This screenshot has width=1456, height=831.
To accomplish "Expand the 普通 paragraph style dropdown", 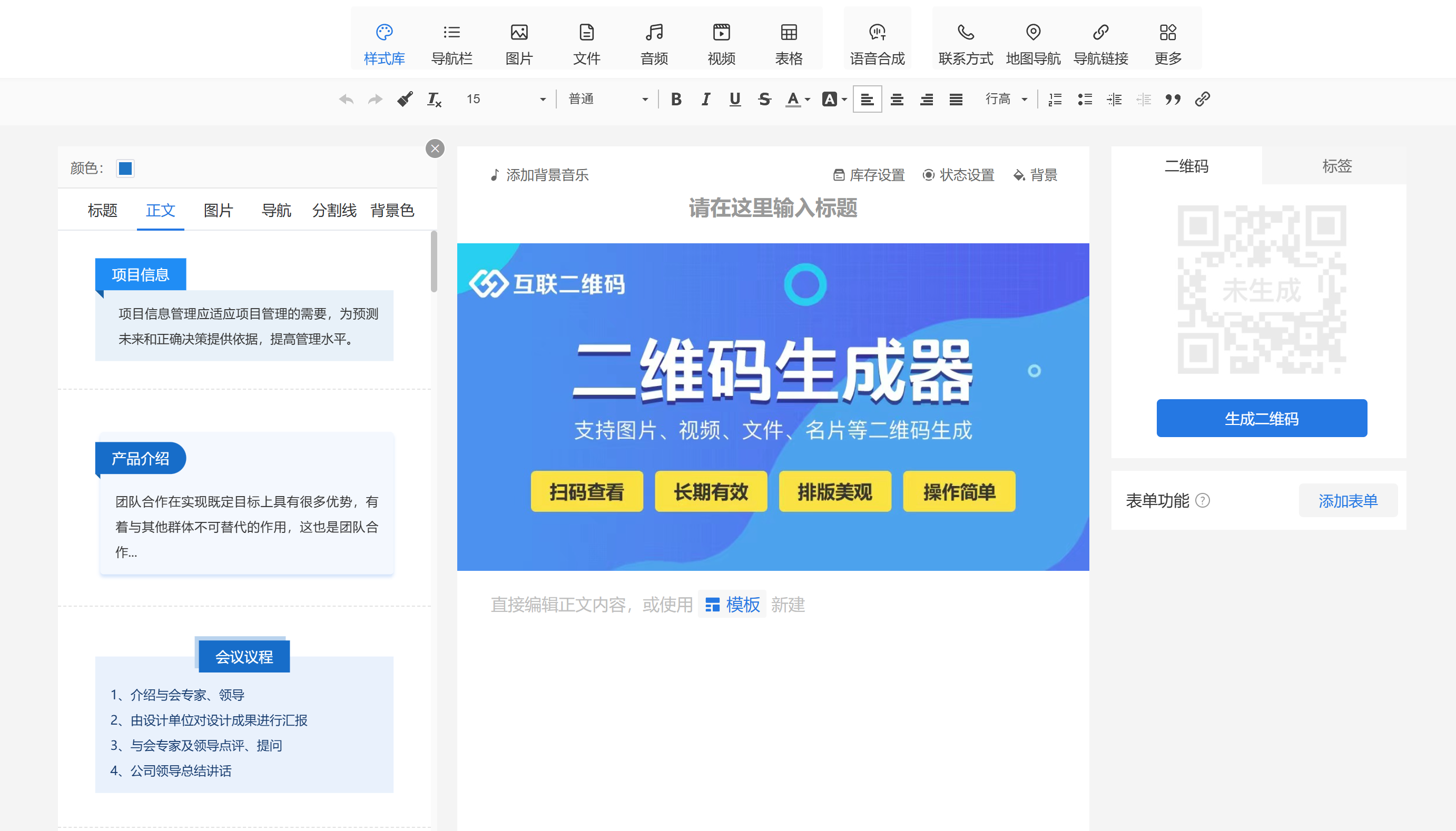I will (607, 100).
